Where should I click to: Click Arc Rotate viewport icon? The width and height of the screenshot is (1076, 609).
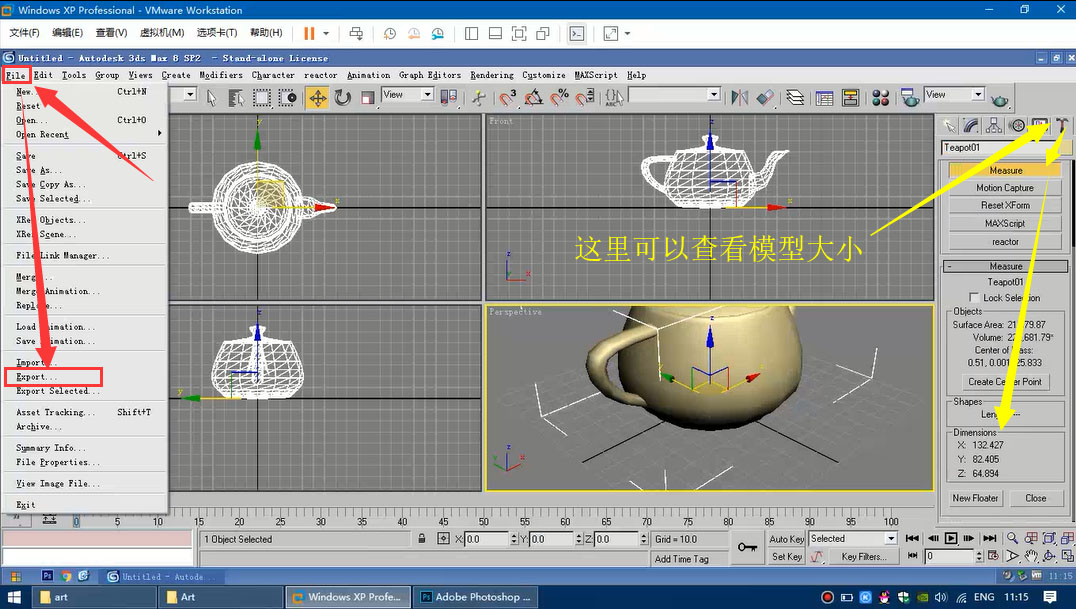(x=1049, y=556)
